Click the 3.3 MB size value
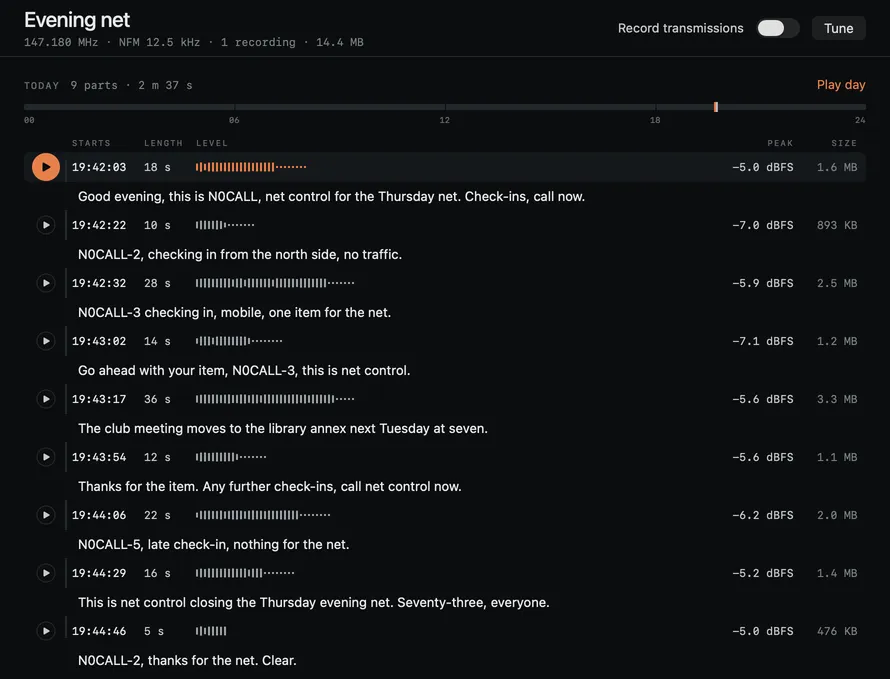890x679 pixels. pyautogui.click(x=837, y=399)
